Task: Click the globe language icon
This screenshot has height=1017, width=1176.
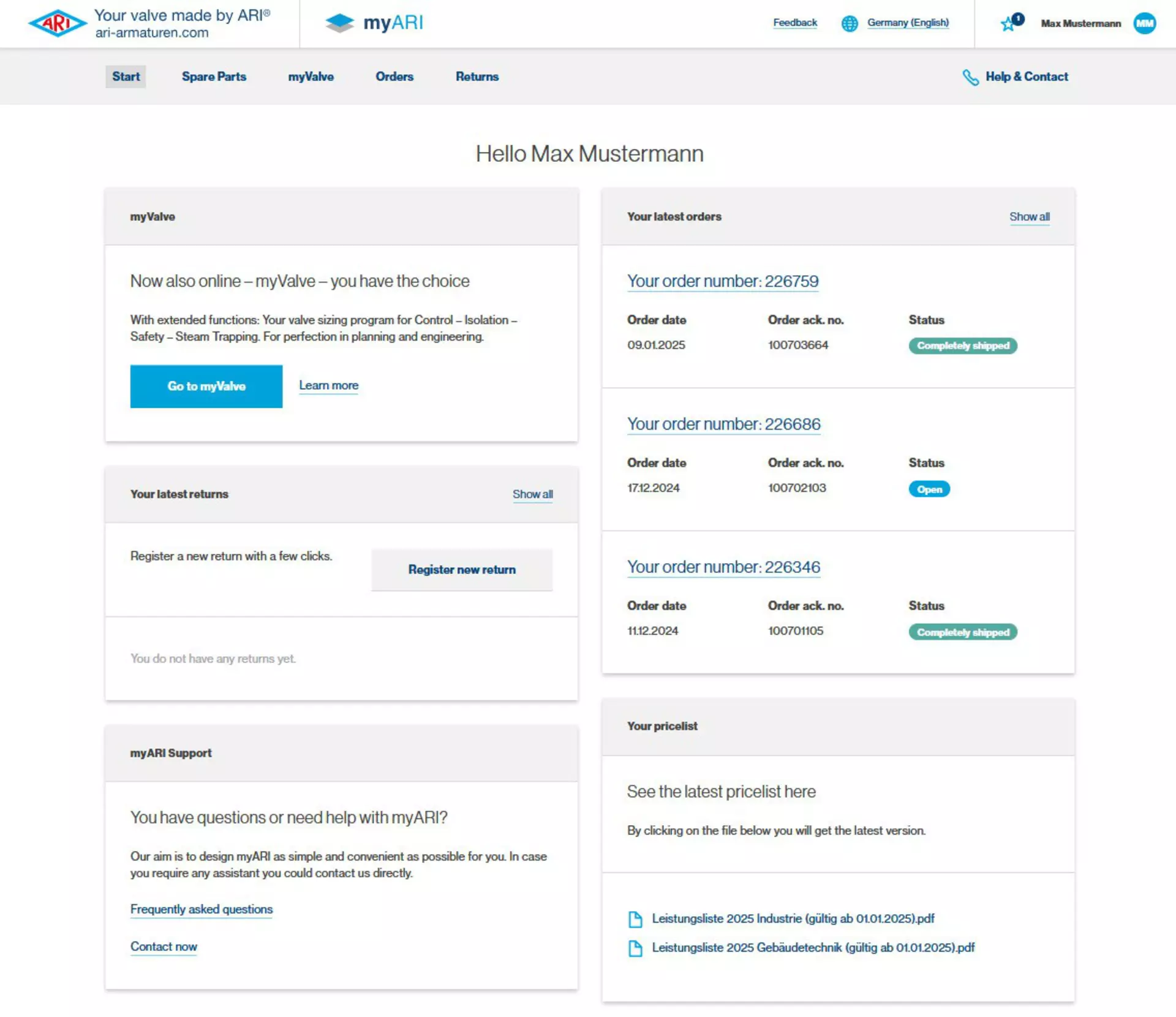Action: pos(850,23)
